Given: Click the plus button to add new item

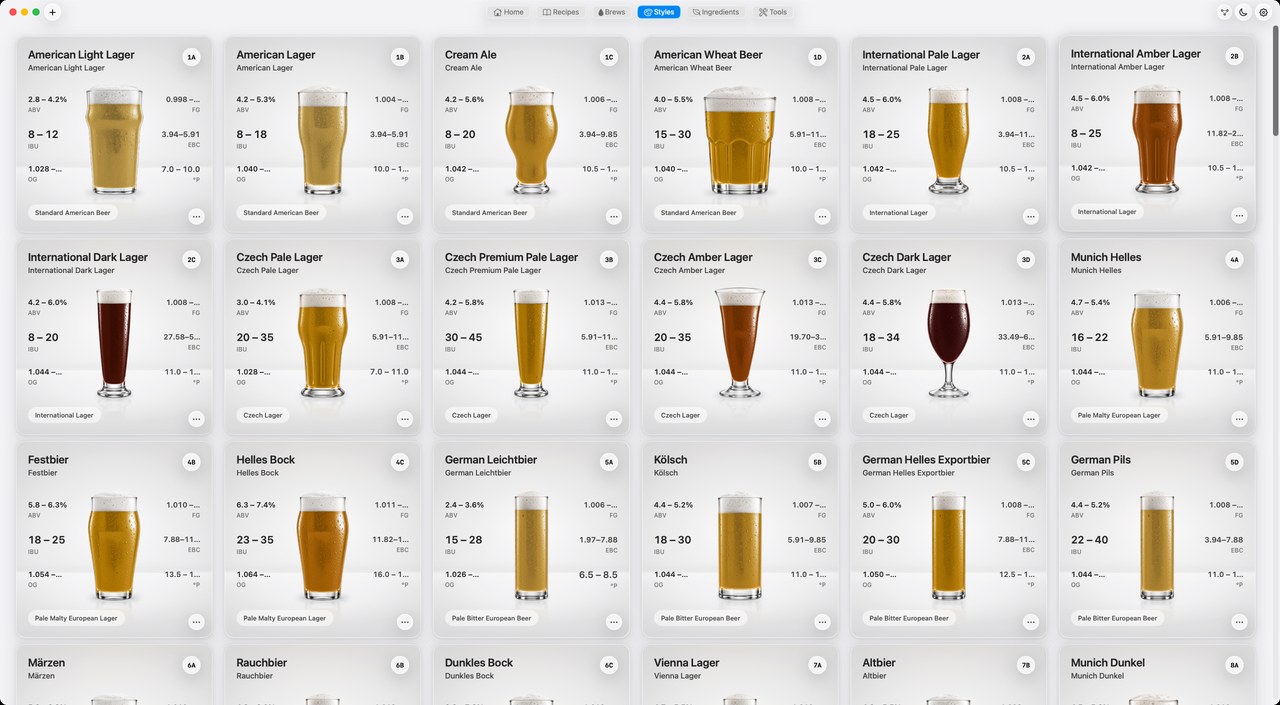Looking at the screenshot, I should pyautogui.click(x=53, y=12).
